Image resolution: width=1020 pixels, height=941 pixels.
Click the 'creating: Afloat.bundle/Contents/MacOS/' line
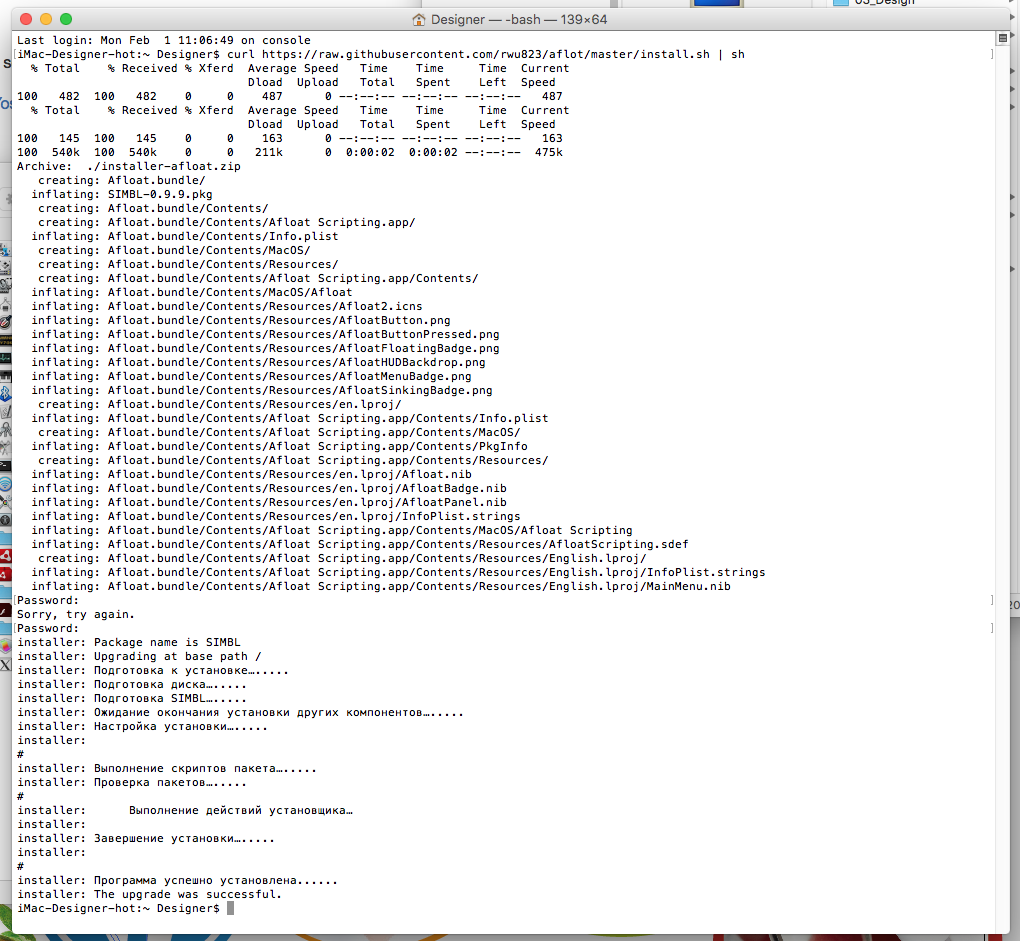(174, 250)
